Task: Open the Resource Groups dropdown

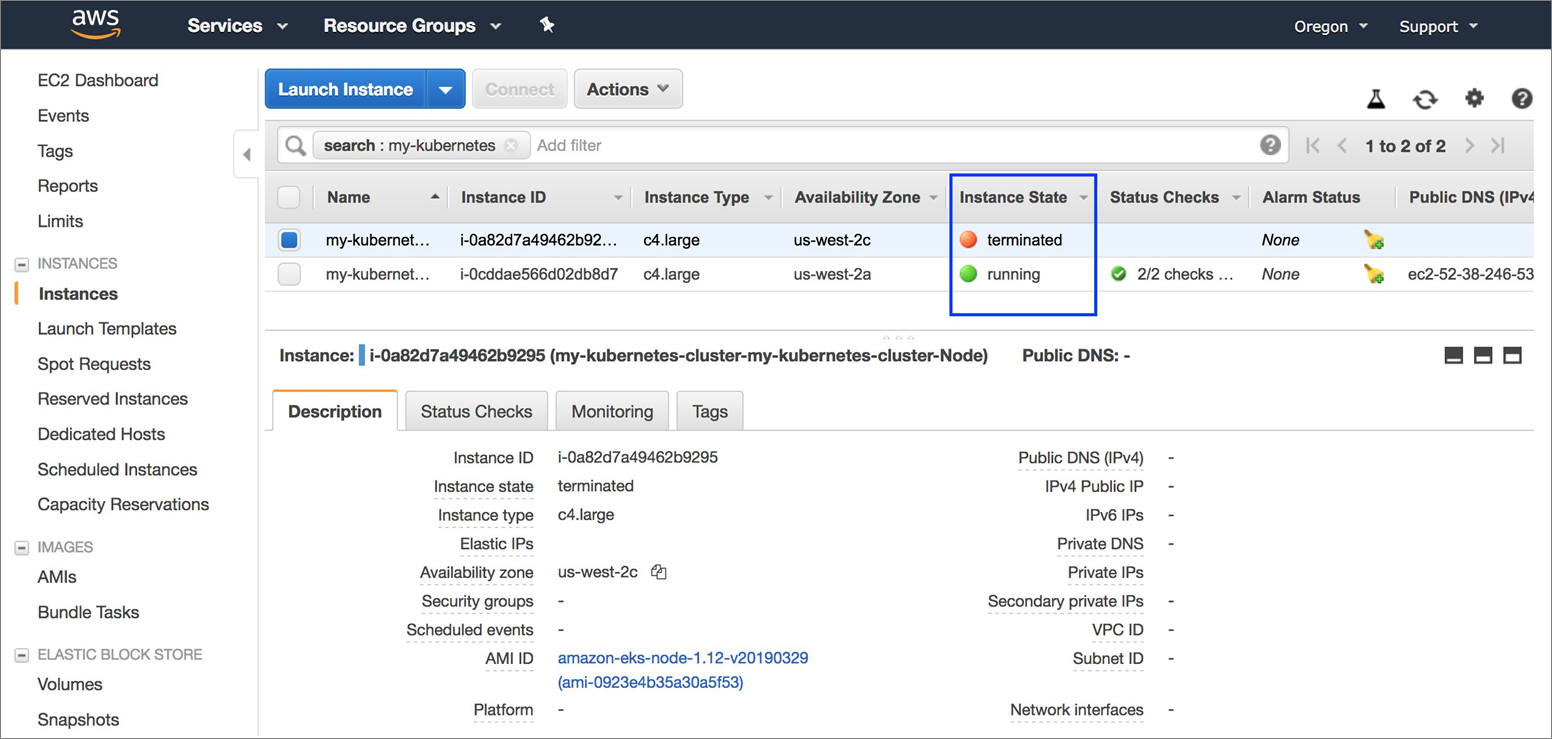Action: (x=412, y=26)
